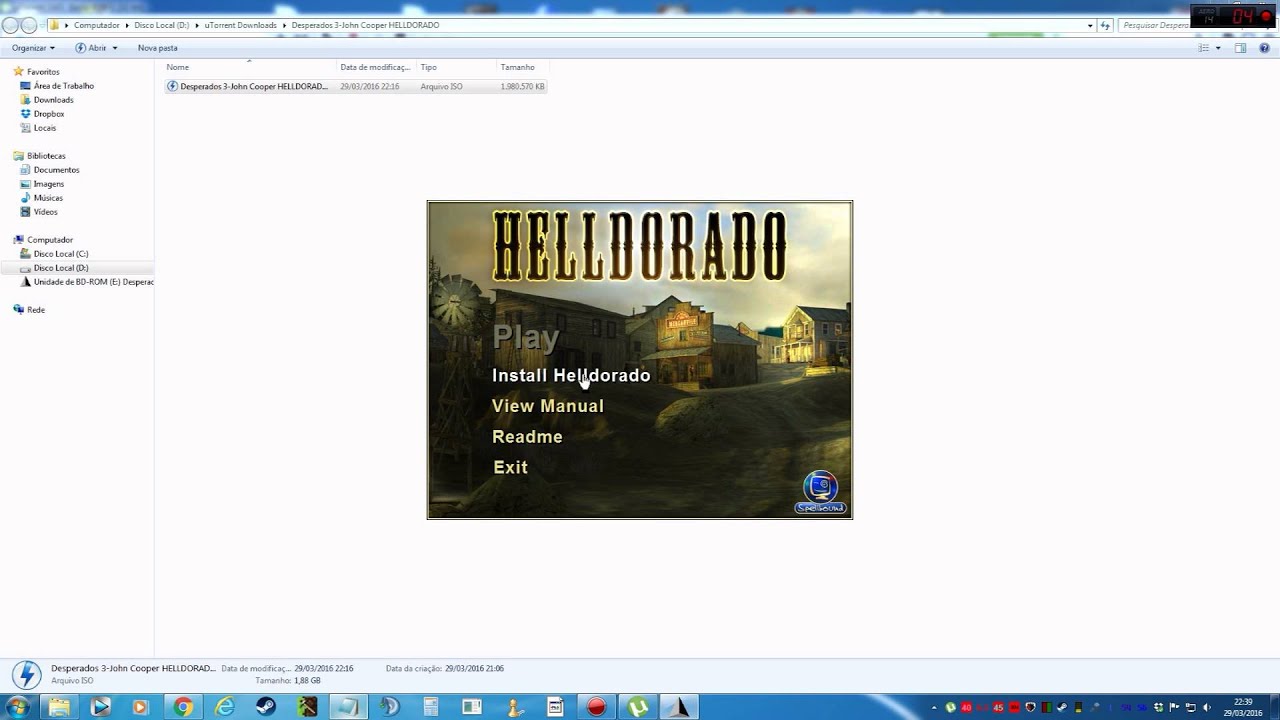The width and height of the screenshot is (1280, 720).
Task: Click Computador in the address breadcrumb
Action: 96,25
